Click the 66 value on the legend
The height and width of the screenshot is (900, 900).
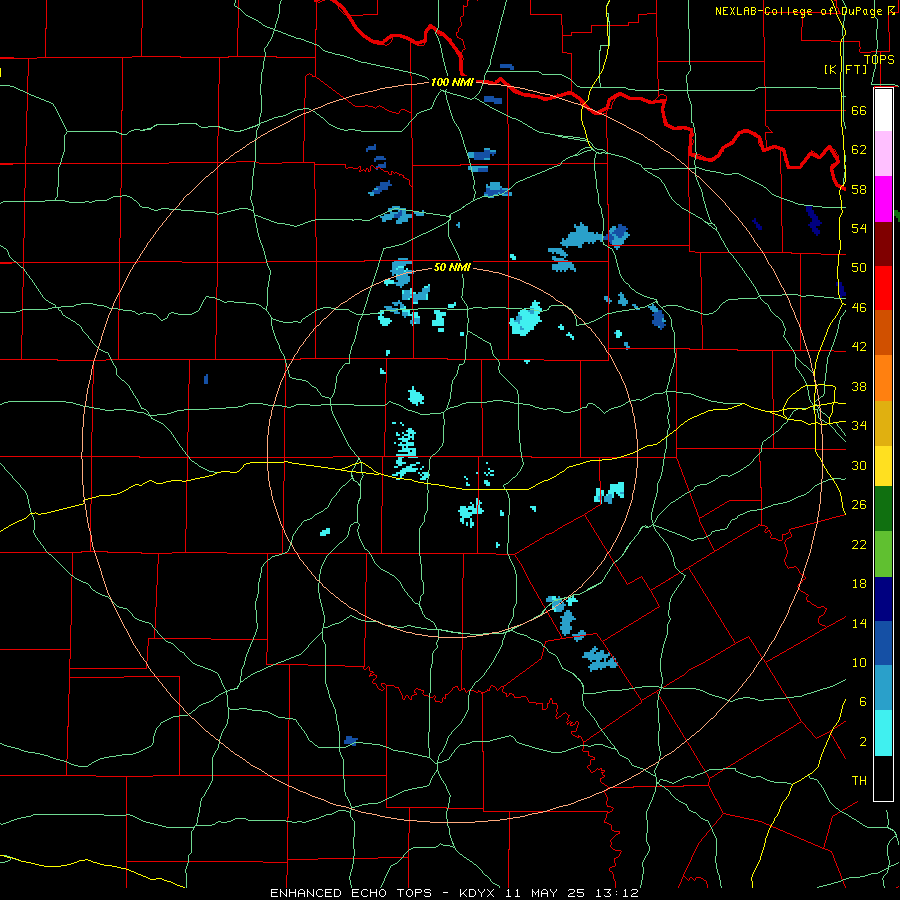859,110
